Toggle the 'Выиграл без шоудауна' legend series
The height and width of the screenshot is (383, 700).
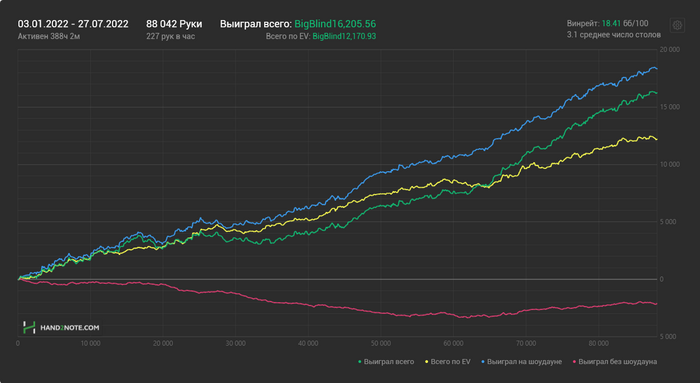[x=615, y=362]
